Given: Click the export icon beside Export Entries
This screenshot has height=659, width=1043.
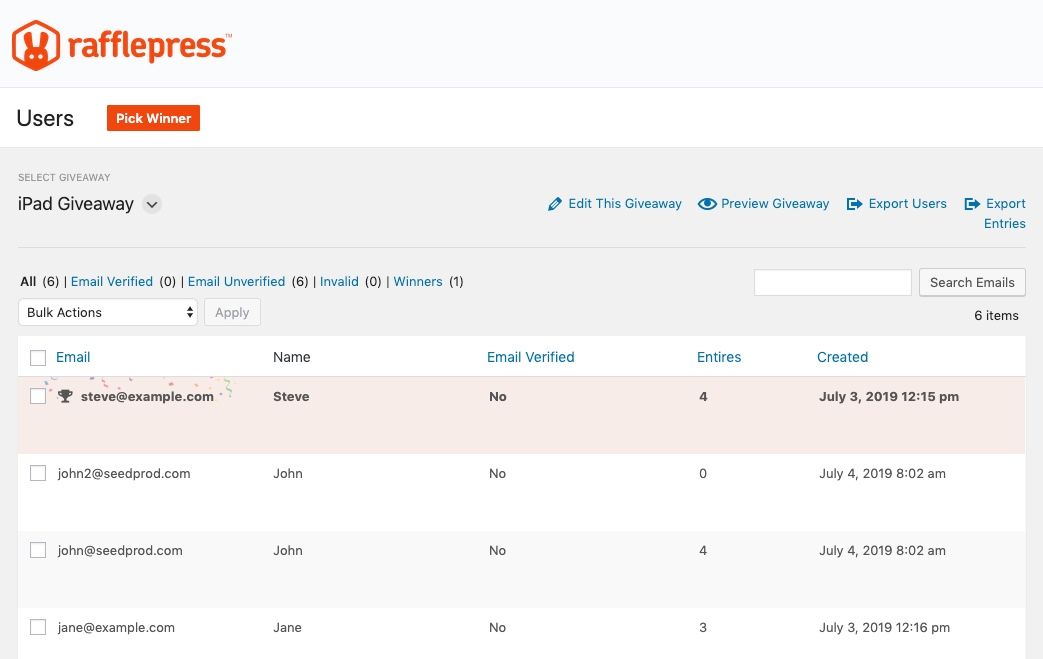Looking at the screenshot, I should coord(972,203).
